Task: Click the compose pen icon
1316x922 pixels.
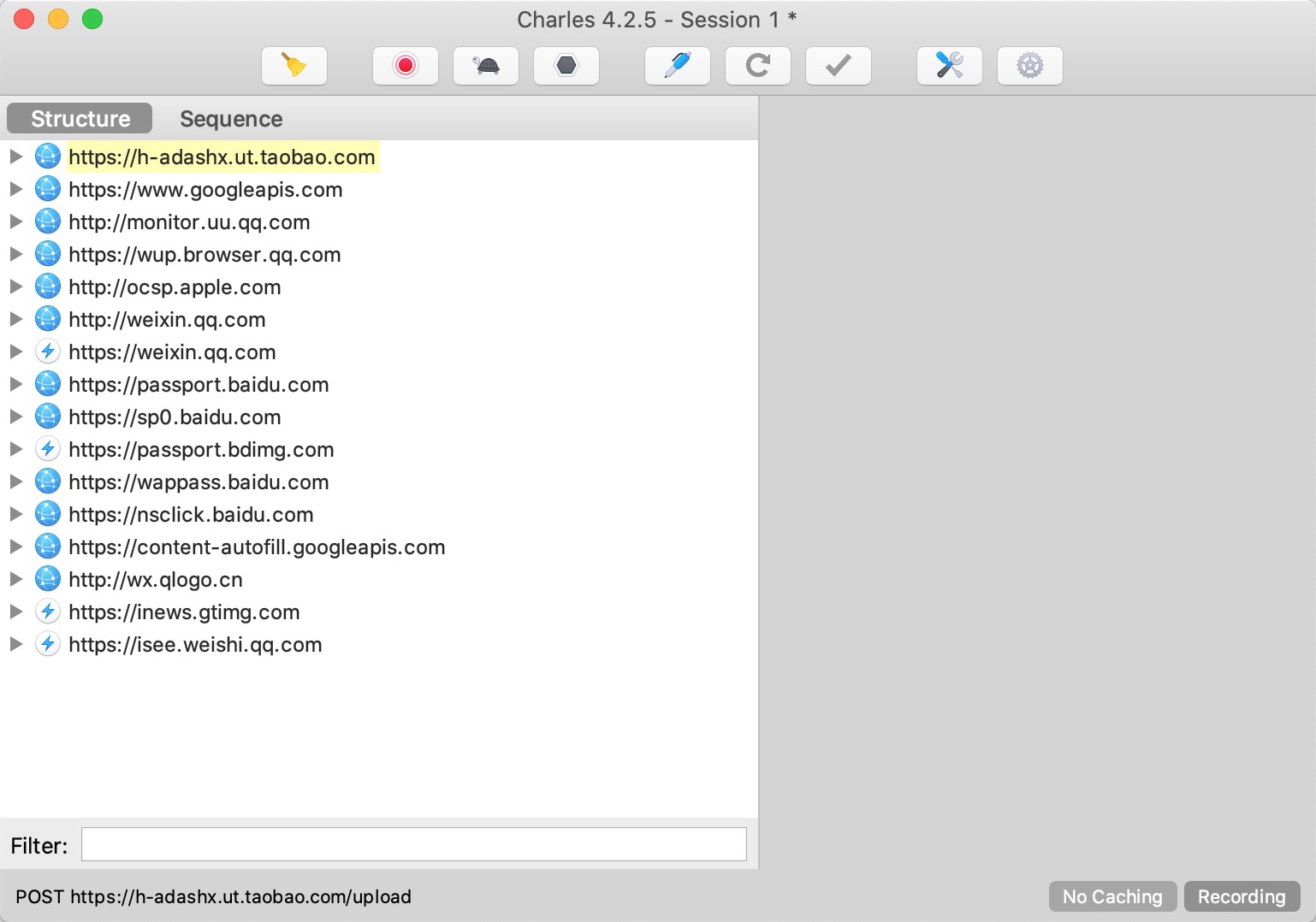Action: click(x=677, y=66)
